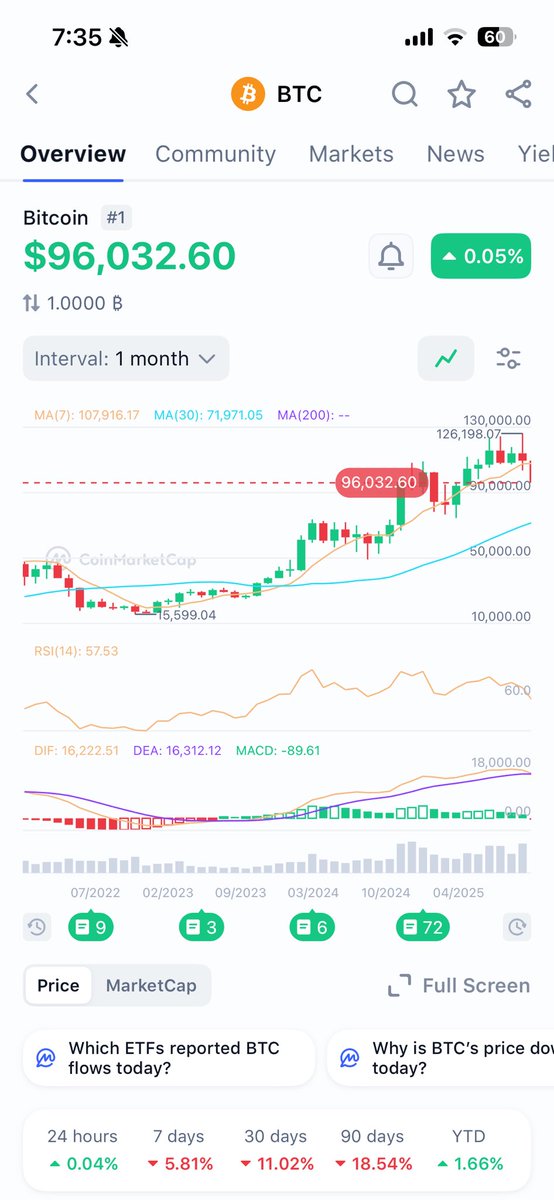Viewport: 554px width, 1200px height.
Task: Tap the red 96,032.60 chart price tag
Action: [378, 482]
